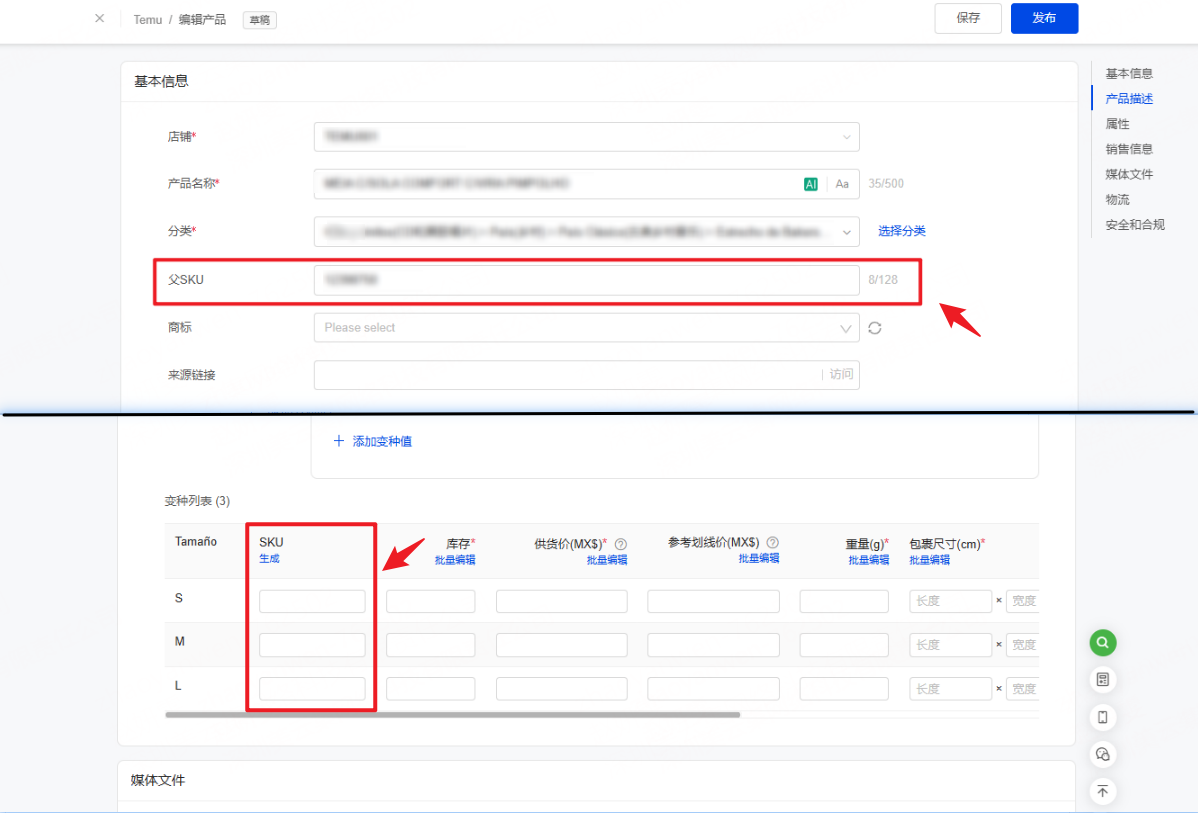
Task: Go to 媒体文件 in the right navigation
Action: [x=1128, y=174]
